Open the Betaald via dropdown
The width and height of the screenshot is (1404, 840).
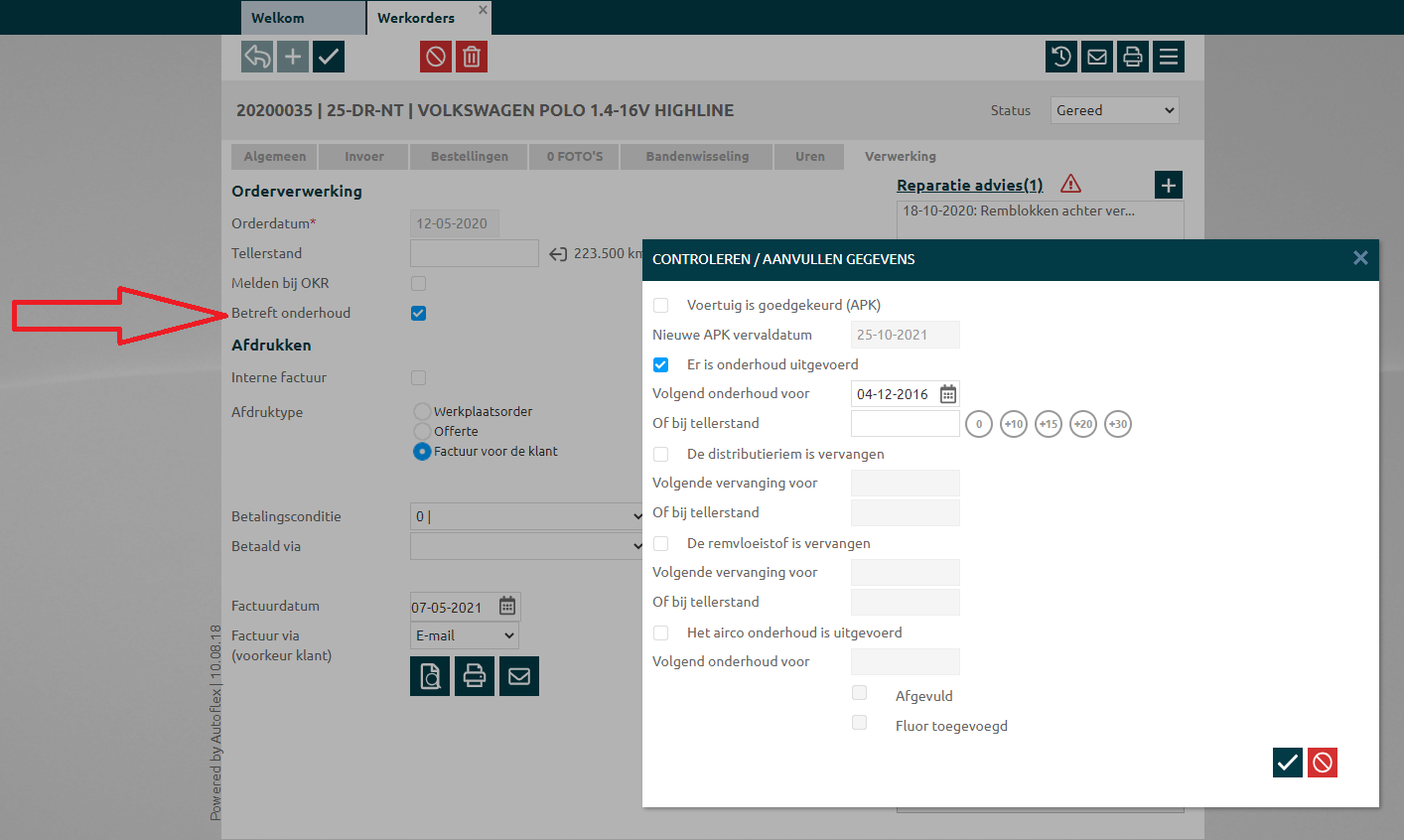click(x=526, y=546)
